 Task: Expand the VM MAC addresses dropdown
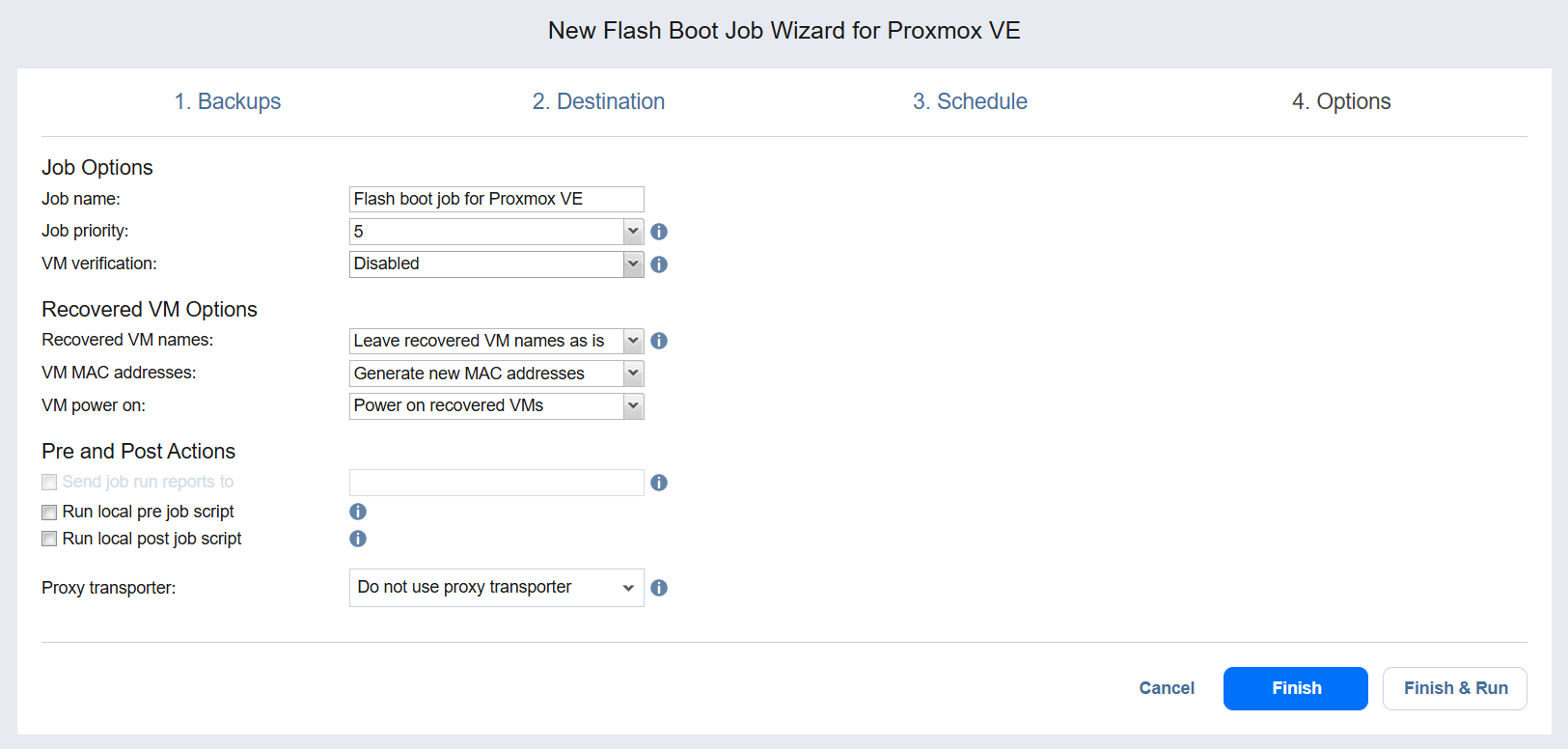[632, 374]
